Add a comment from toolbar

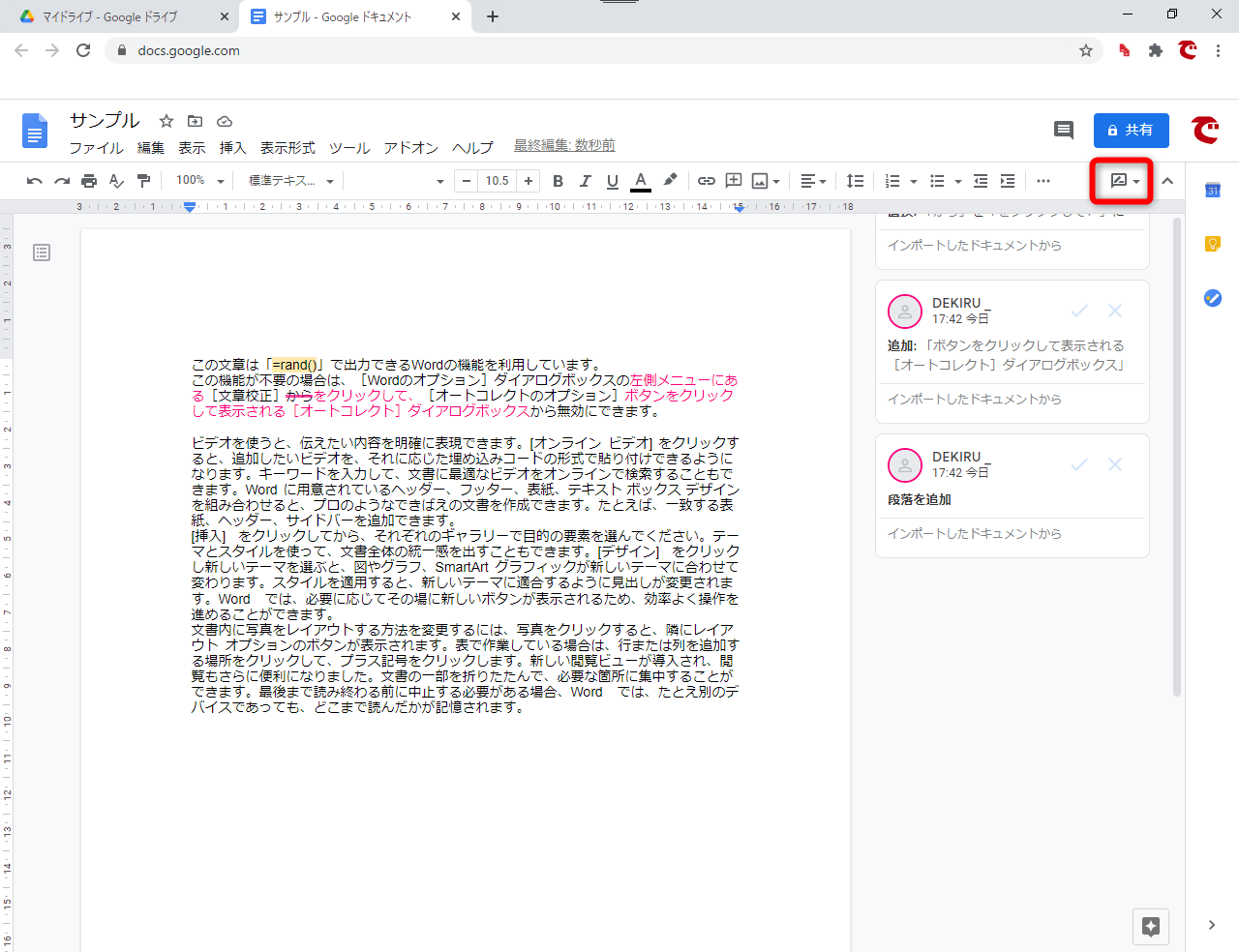point(734,181)
